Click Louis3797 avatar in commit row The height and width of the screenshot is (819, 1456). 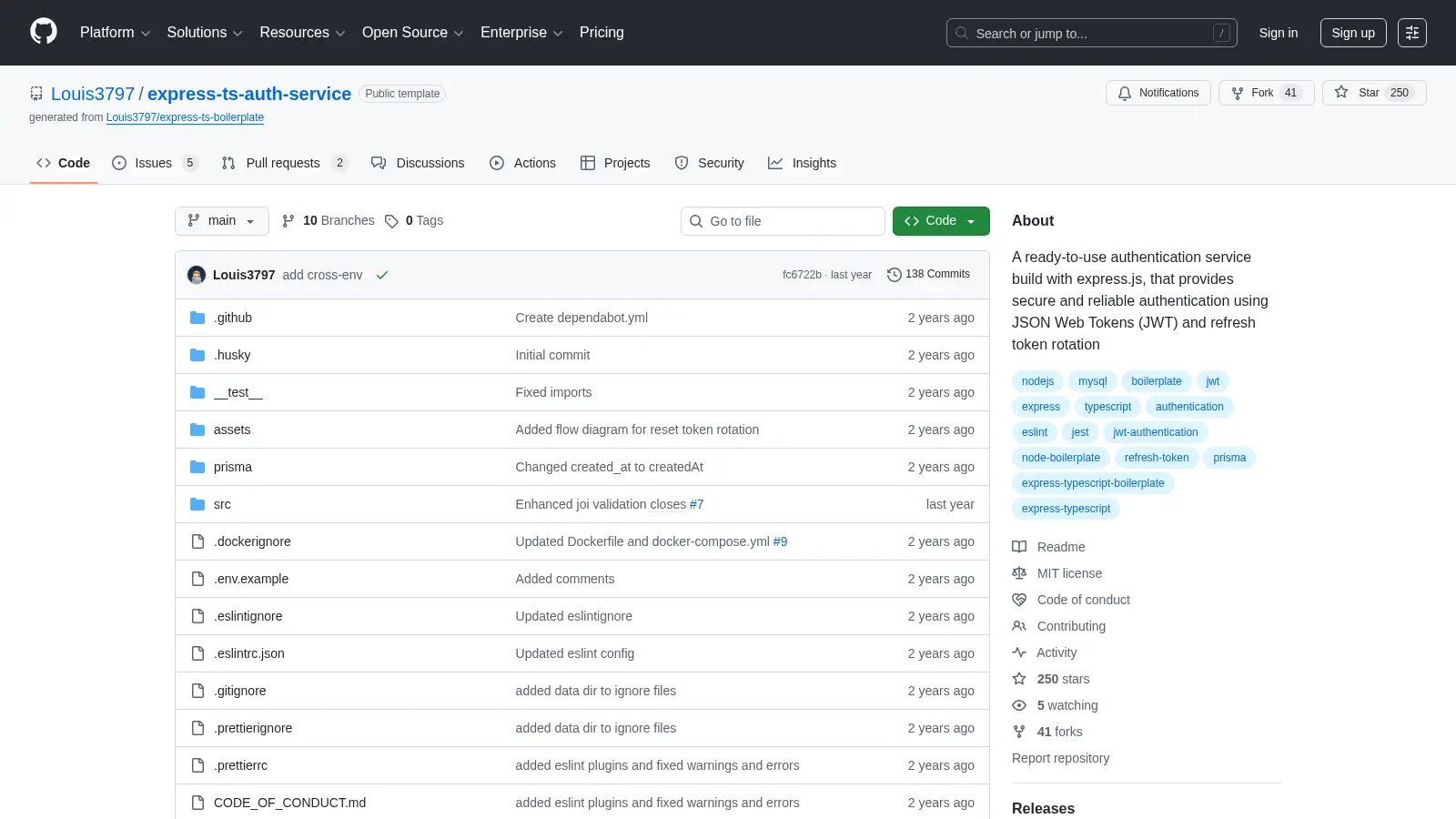tap(197, 275)
